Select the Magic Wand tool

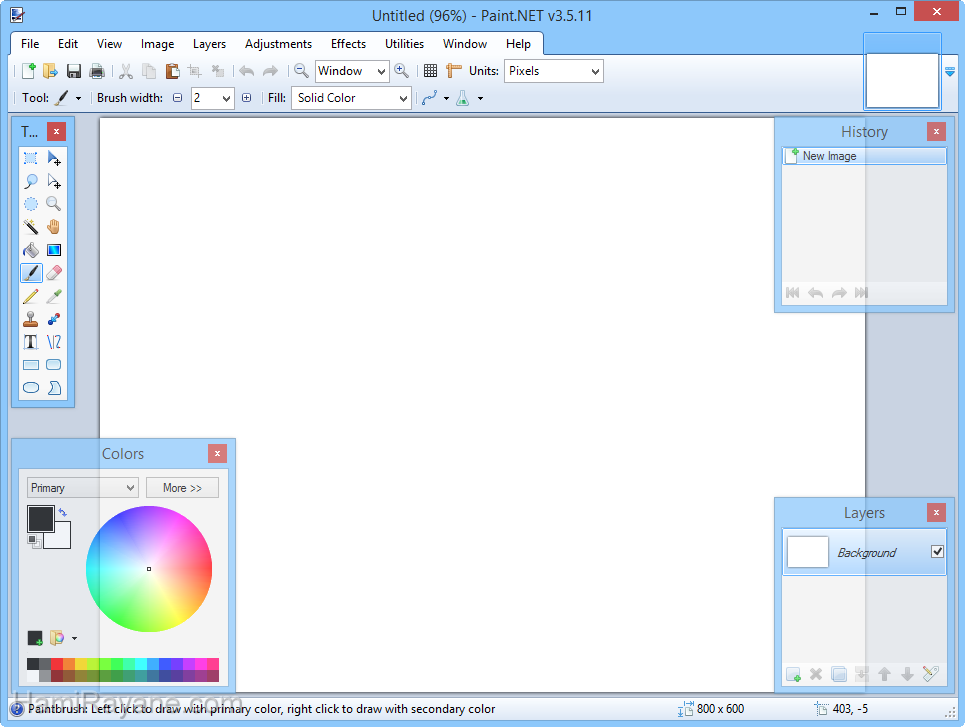tap(30, 227)
